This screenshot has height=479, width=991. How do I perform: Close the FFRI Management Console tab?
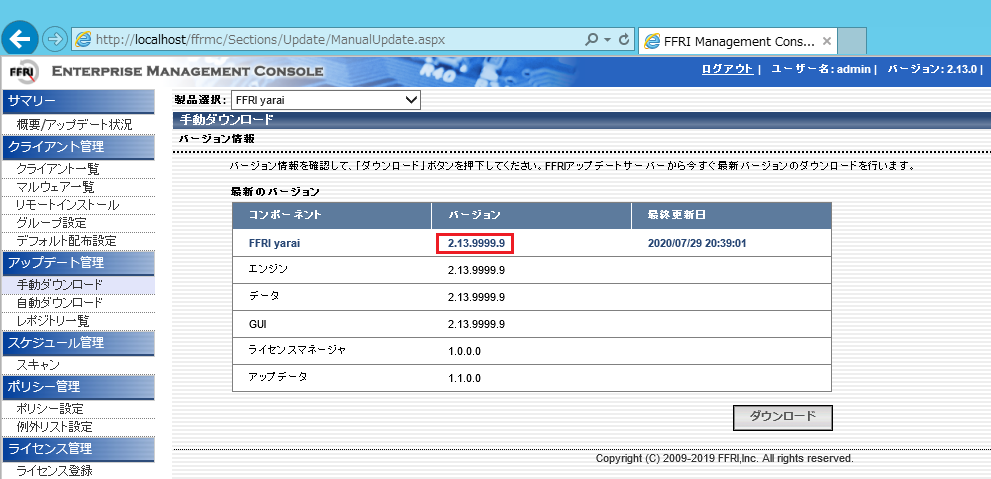(826, 41)
